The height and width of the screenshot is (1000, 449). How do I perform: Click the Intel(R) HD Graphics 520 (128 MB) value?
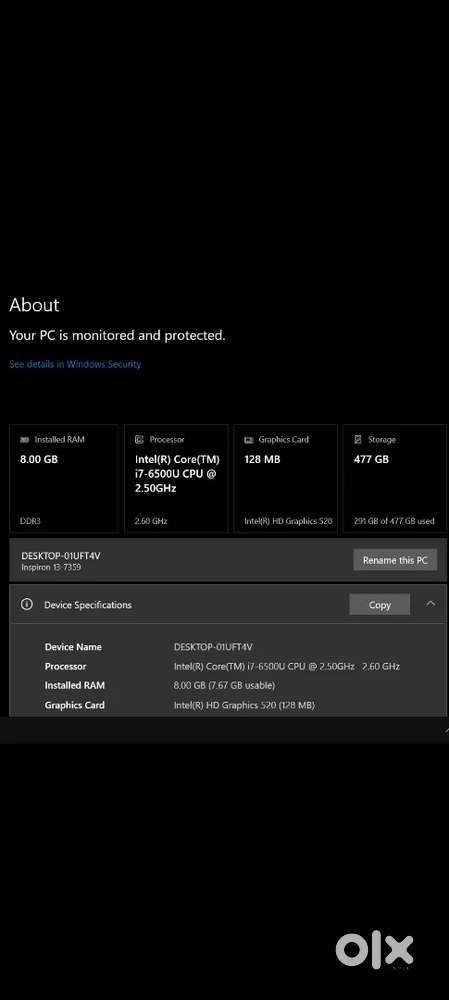pos(244,705)
